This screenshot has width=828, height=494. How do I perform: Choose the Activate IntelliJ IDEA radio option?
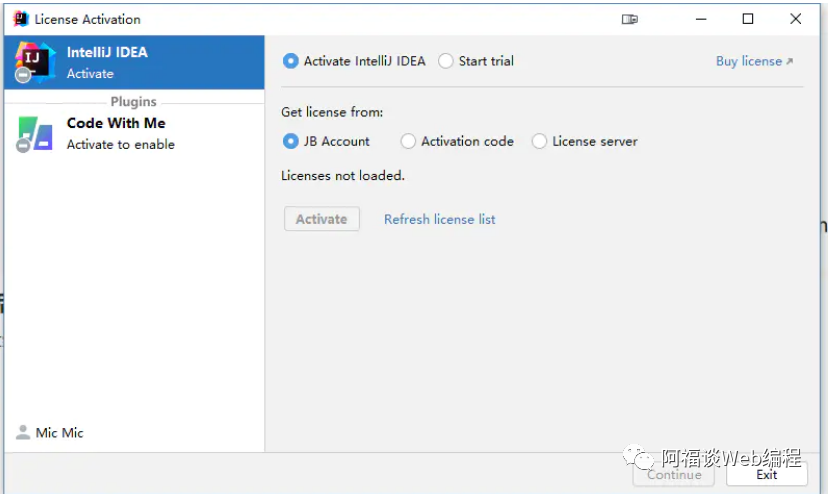(x=354, y=61)
